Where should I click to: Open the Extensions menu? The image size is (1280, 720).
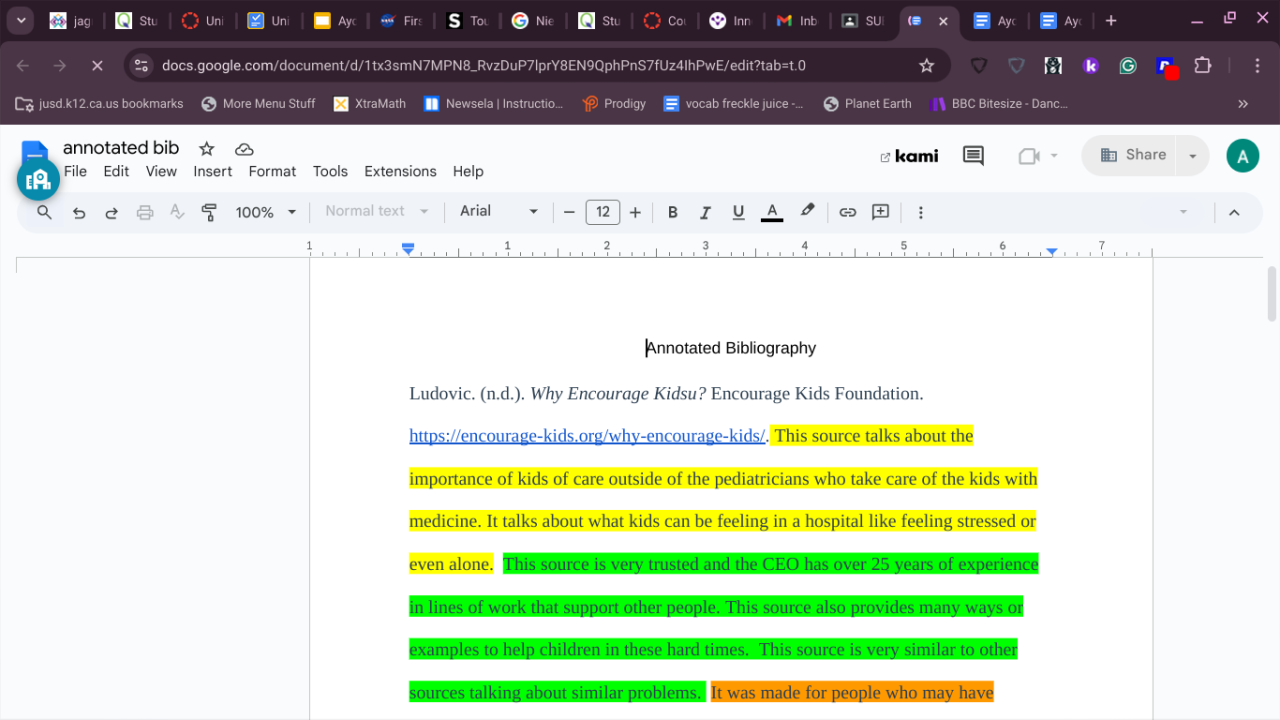[x=400, y=171]
